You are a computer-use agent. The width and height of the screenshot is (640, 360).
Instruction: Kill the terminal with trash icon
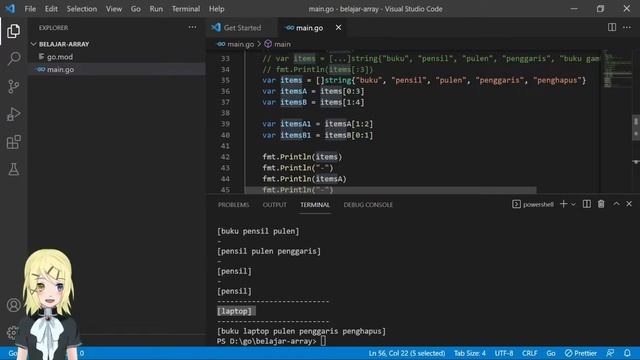tap(601, 204)
